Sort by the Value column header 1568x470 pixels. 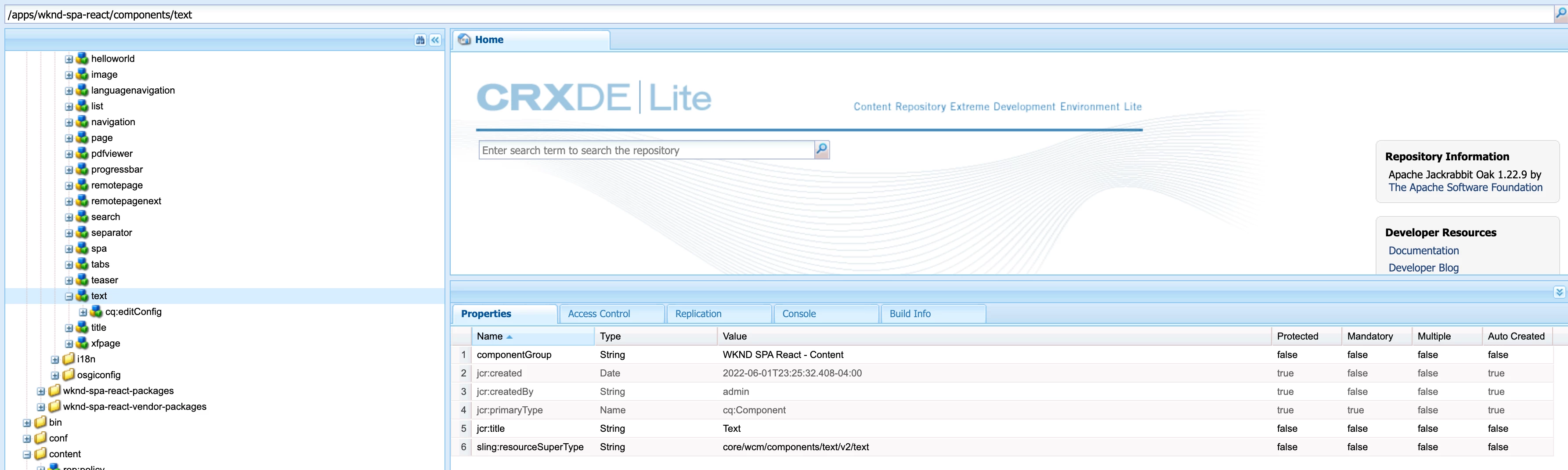tap(994, 336)
